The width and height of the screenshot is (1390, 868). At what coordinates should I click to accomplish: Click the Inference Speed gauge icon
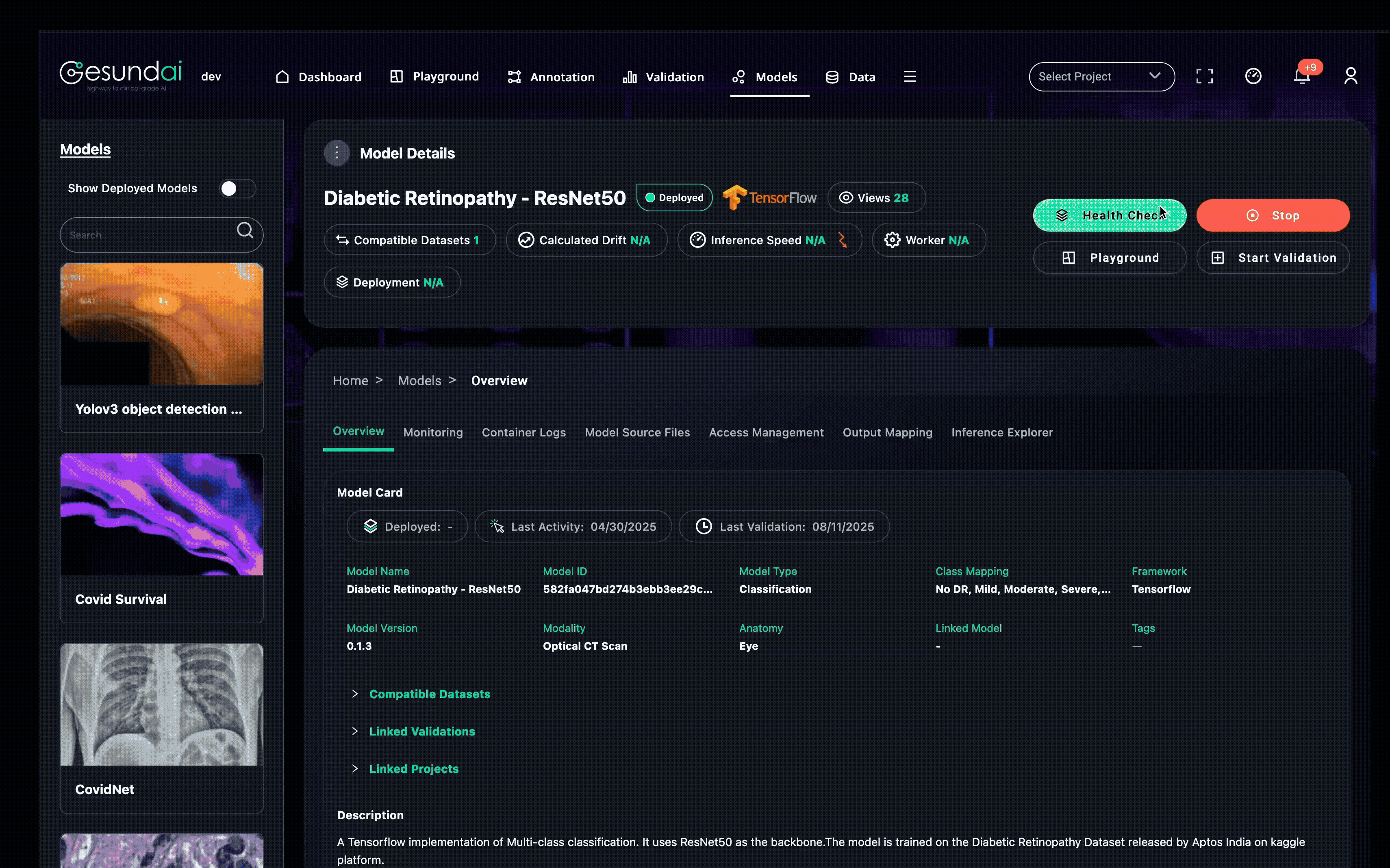click(x=697, y=240)
